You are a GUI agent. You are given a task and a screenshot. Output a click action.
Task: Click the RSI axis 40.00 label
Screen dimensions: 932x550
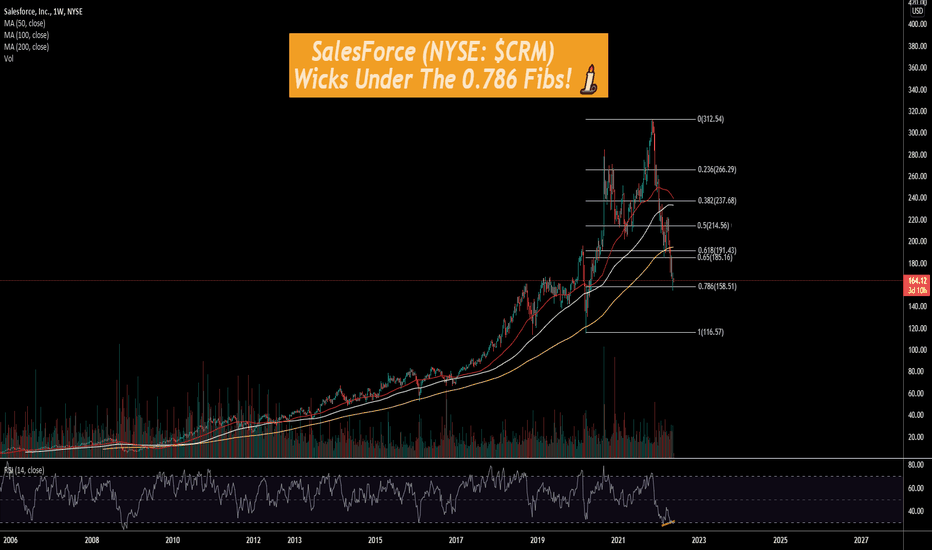click(x=916, y=511)
